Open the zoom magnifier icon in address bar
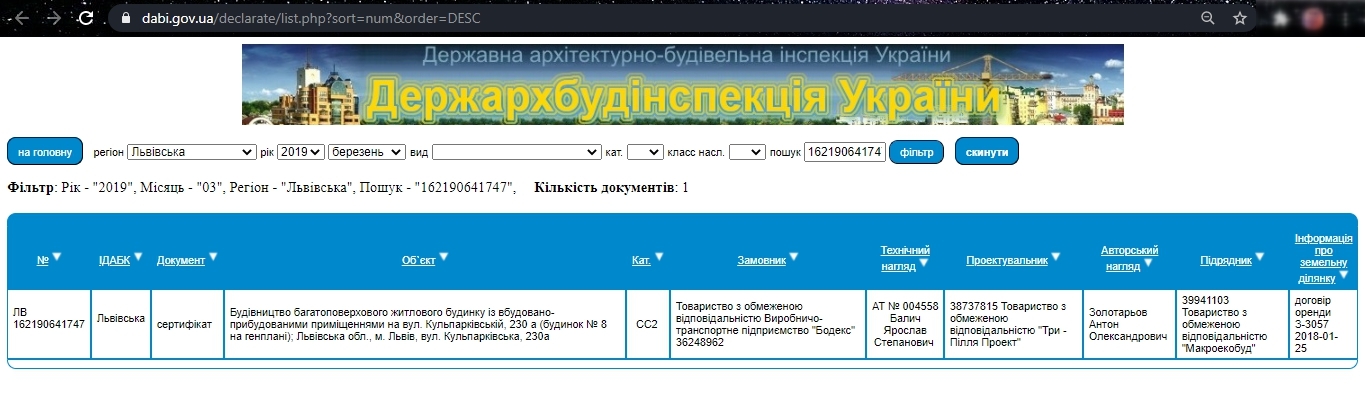 coord(1208,18)
